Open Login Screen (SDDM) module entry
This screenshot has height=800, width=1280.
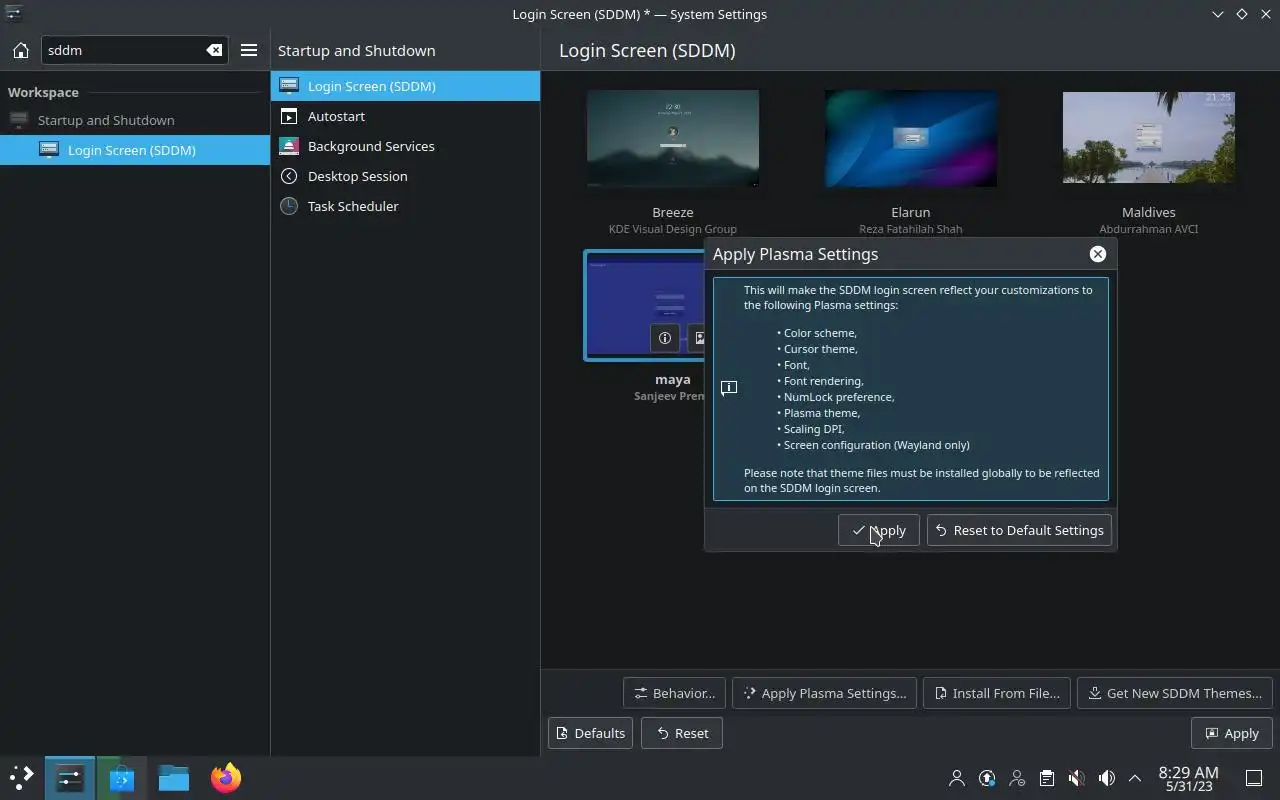pos(405,86)
